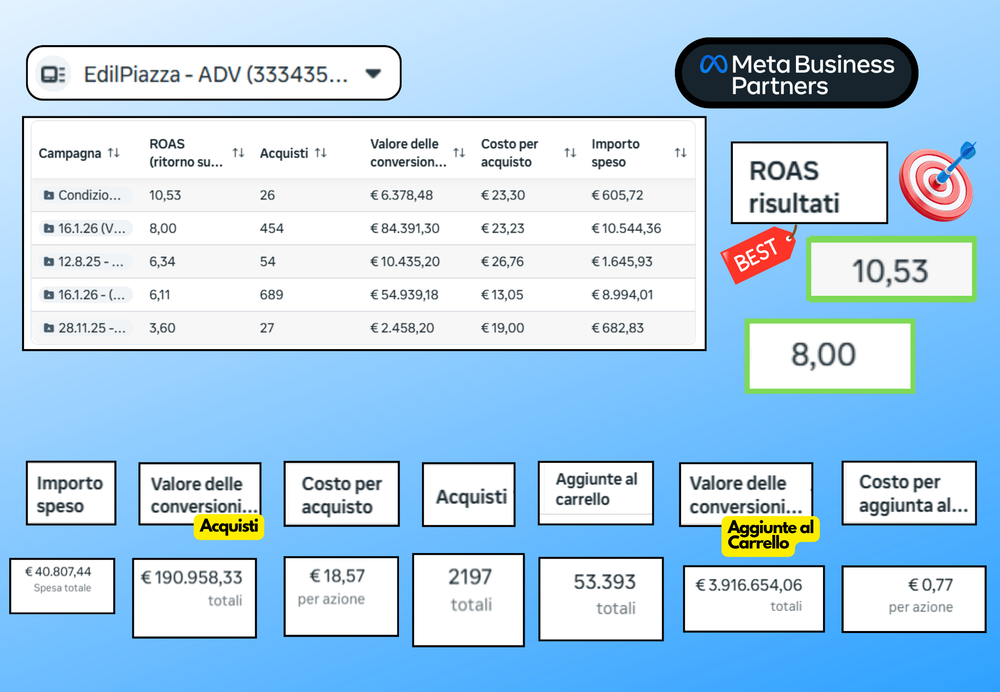Click the € 605,72 amount spent cell
This screenshot has height=692, width=1000.
(617, 195)
